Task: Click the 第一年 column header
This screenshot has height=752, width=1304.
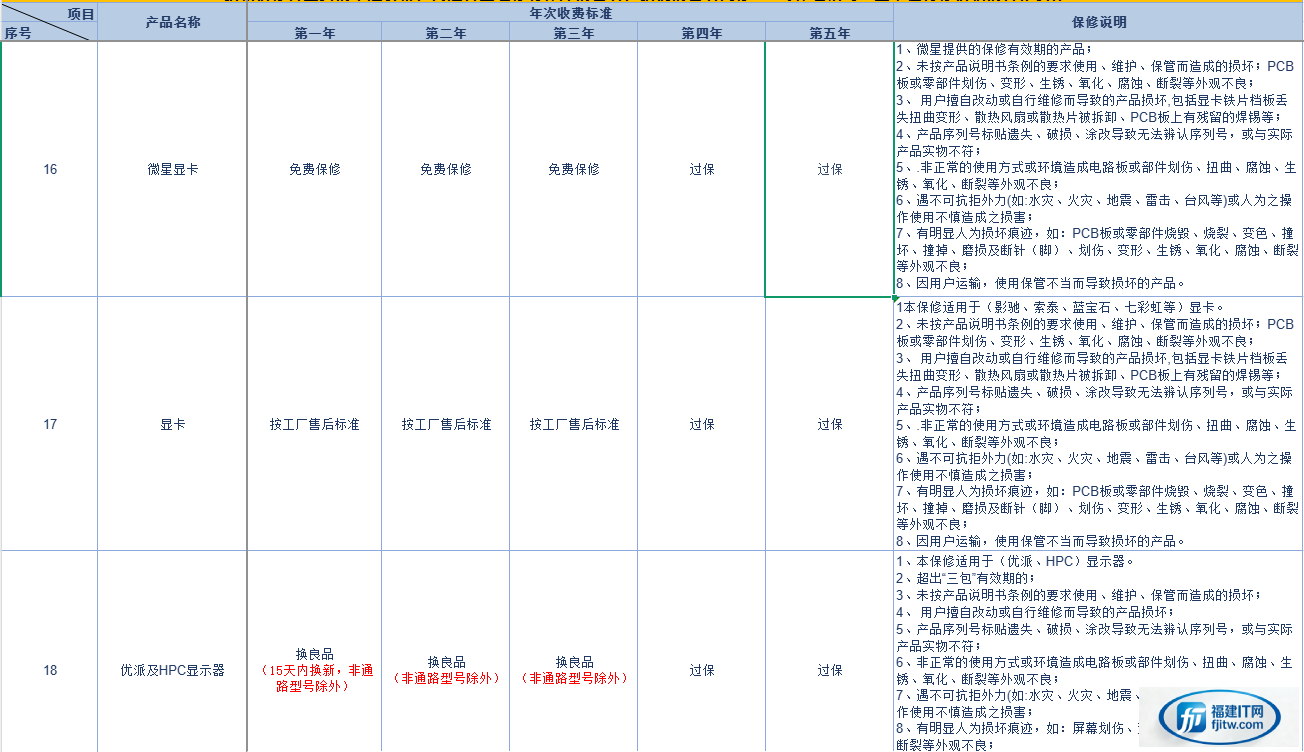Action: (x=314, y=33)
